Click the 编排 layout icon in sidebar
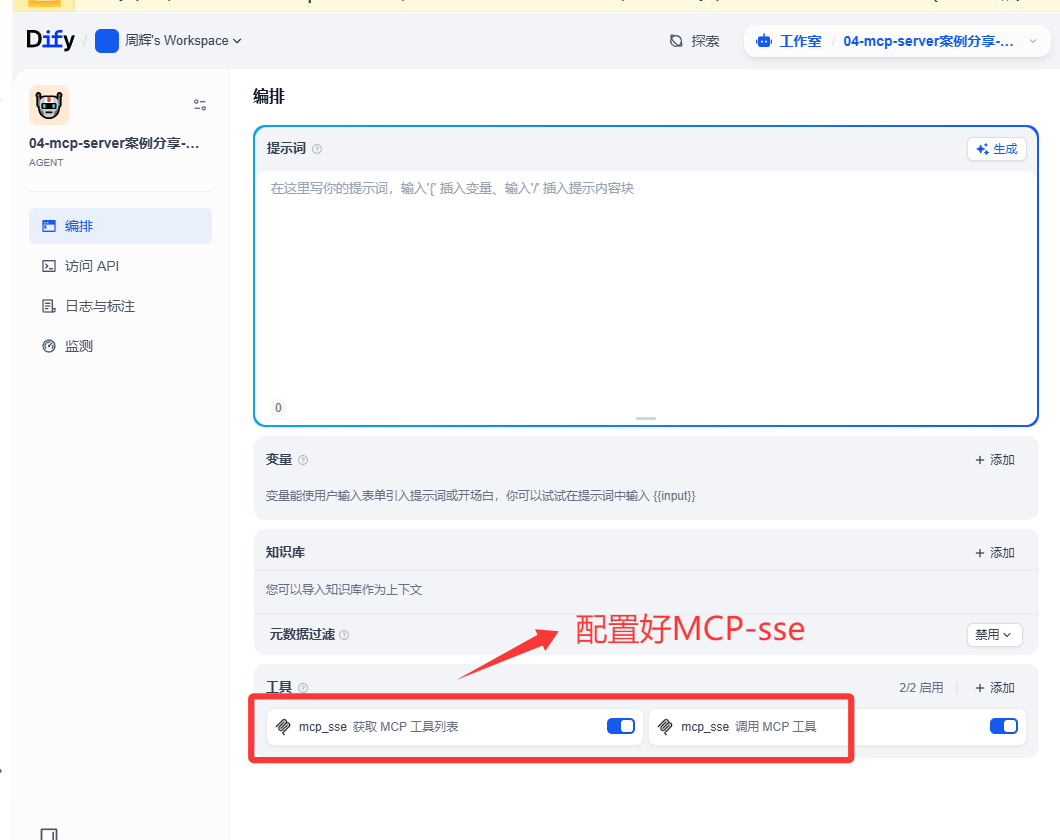1060x840 pixels. pyautogui.click(x=49, y=226)
